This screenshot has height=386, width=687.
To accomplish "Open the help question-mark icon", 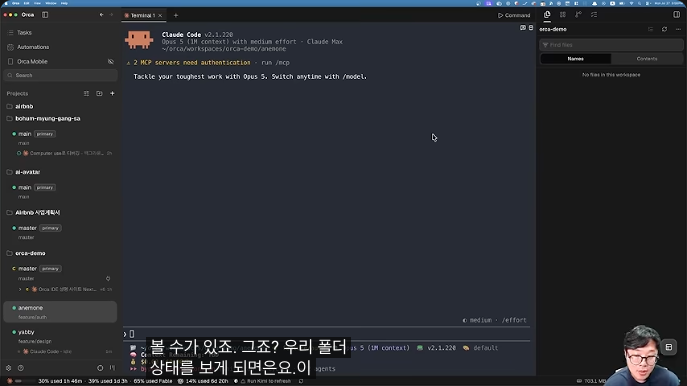I will [x=21, y=368].
